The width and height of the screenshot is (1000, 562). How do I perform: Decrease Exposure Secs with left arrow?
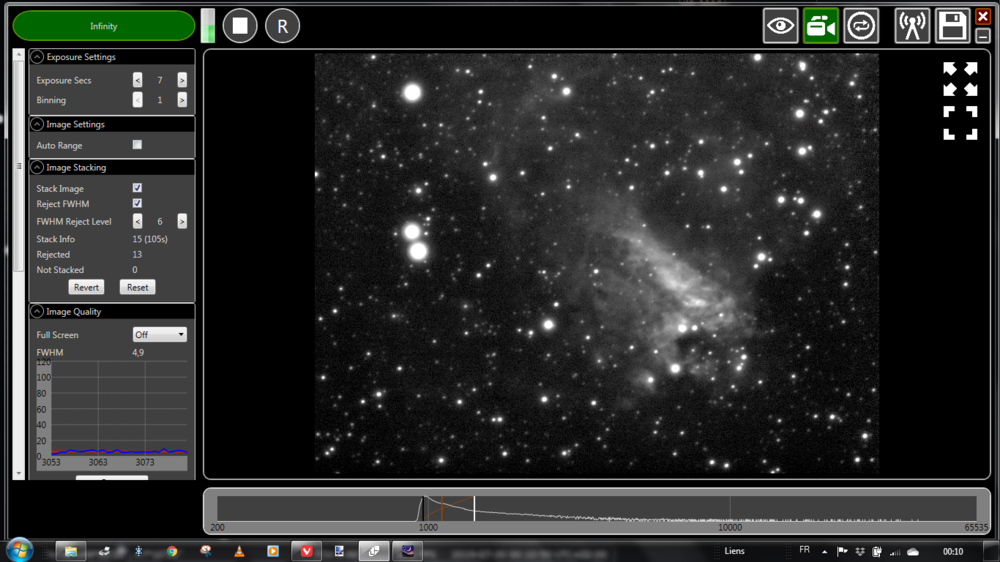click(138, 80)
